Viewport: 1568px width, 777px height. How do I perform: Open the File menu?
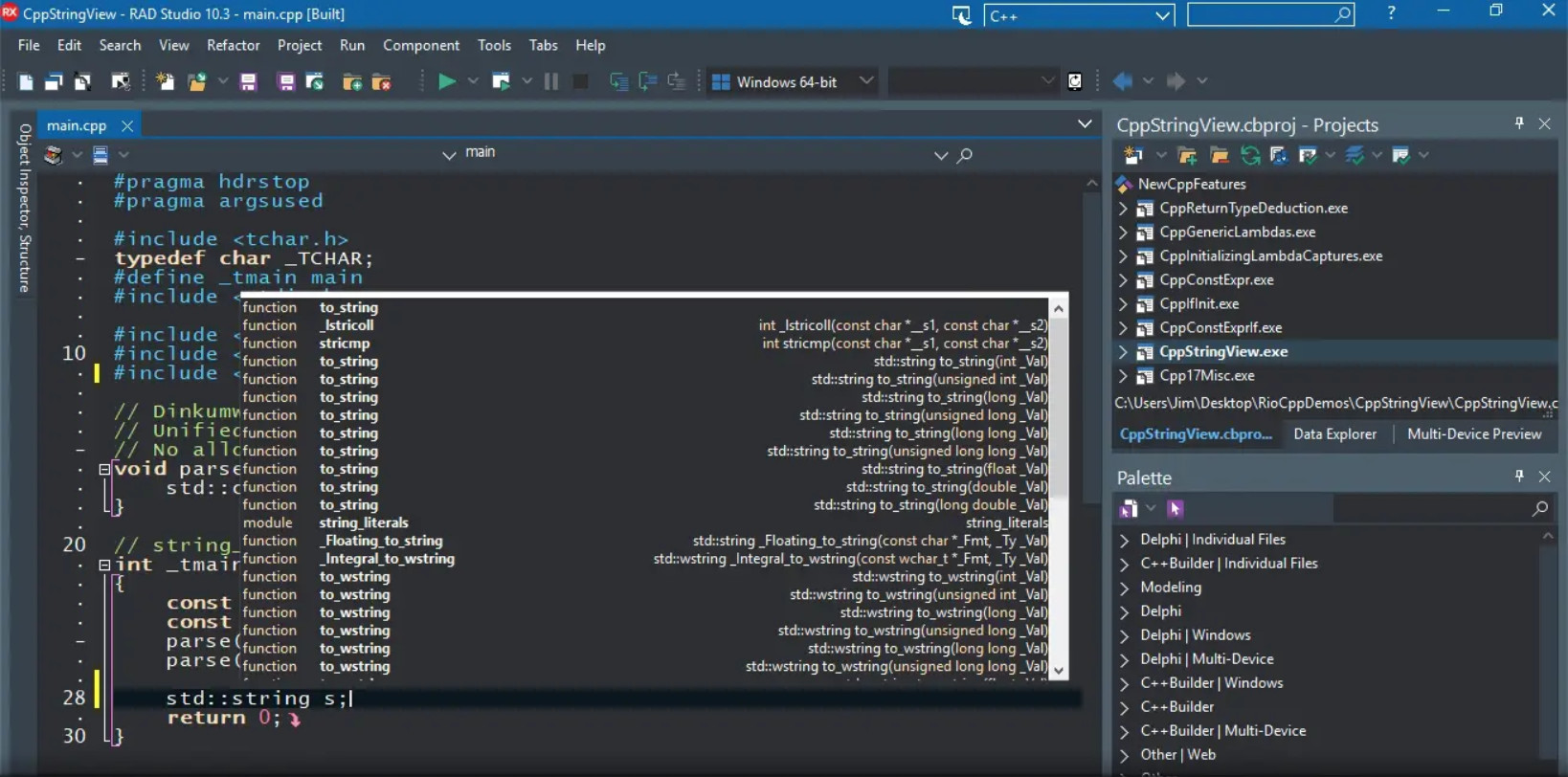pyautogui.click(x=29, y=45)
